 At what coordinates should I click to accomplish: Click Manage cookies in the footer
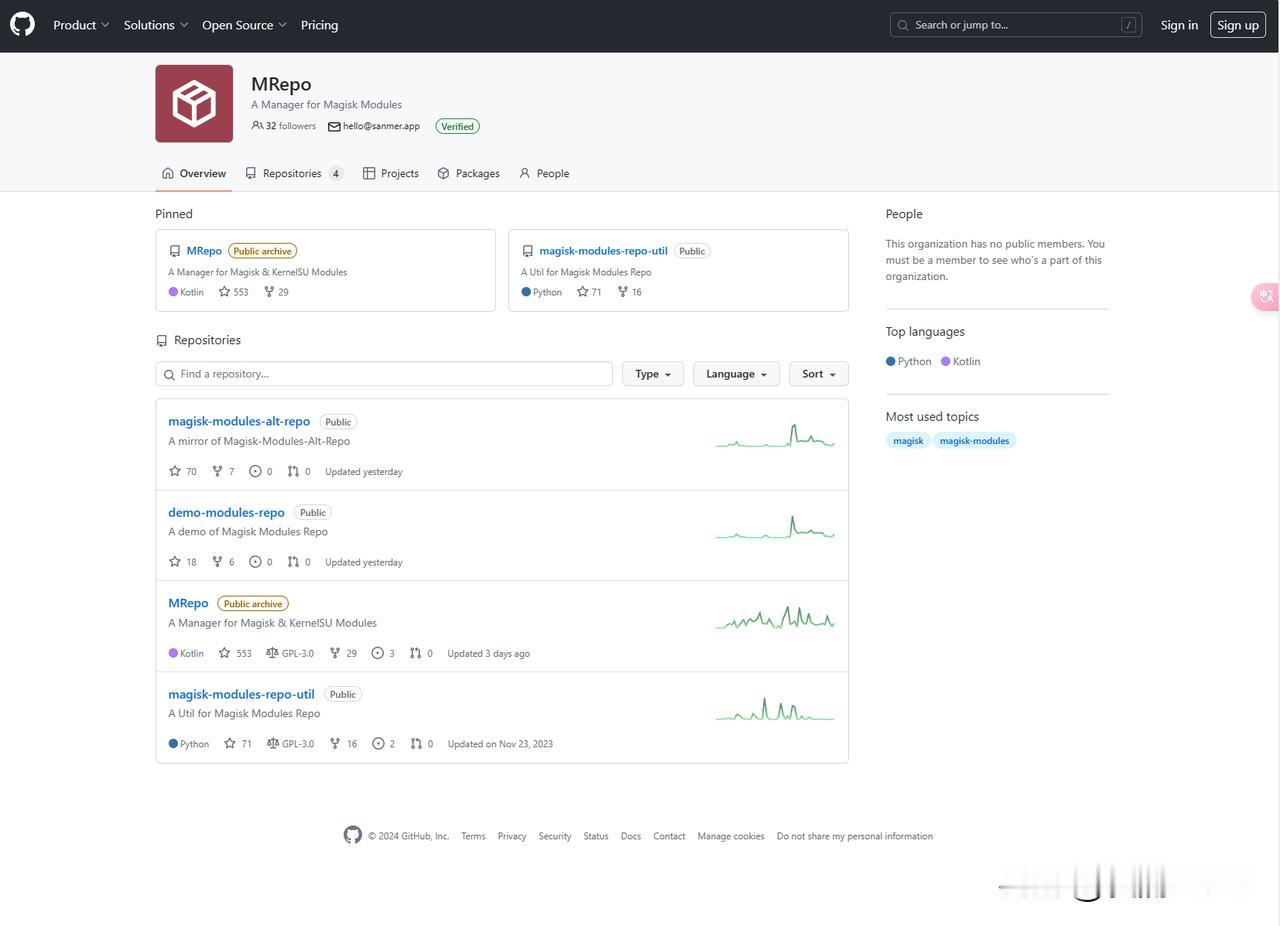(x=731, y=836)
